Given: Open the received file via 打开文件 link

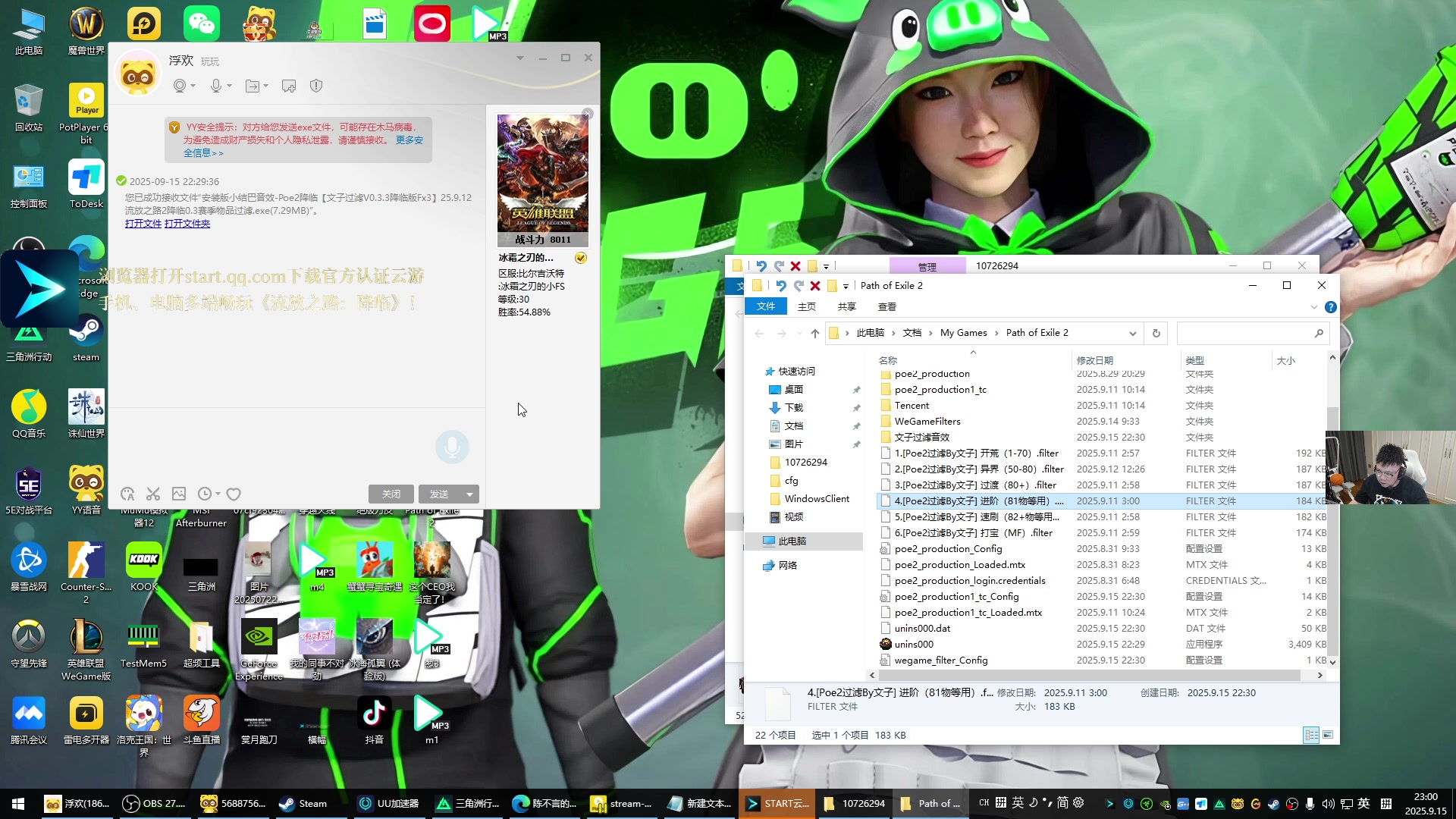Looking at the screenshot, I should [x=143, y=224].
